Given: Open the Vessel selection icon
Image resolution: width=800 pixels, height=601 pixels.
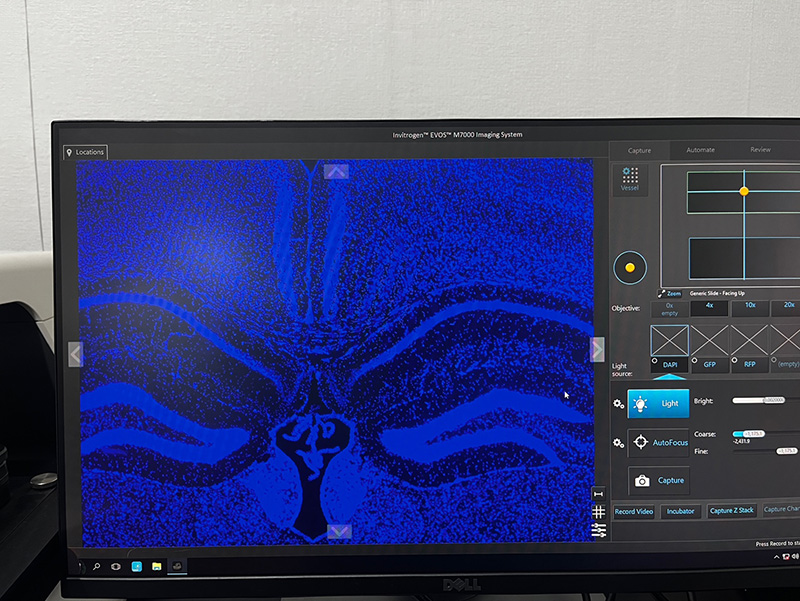Looking at the screenshot, I should tap(630, 179).
